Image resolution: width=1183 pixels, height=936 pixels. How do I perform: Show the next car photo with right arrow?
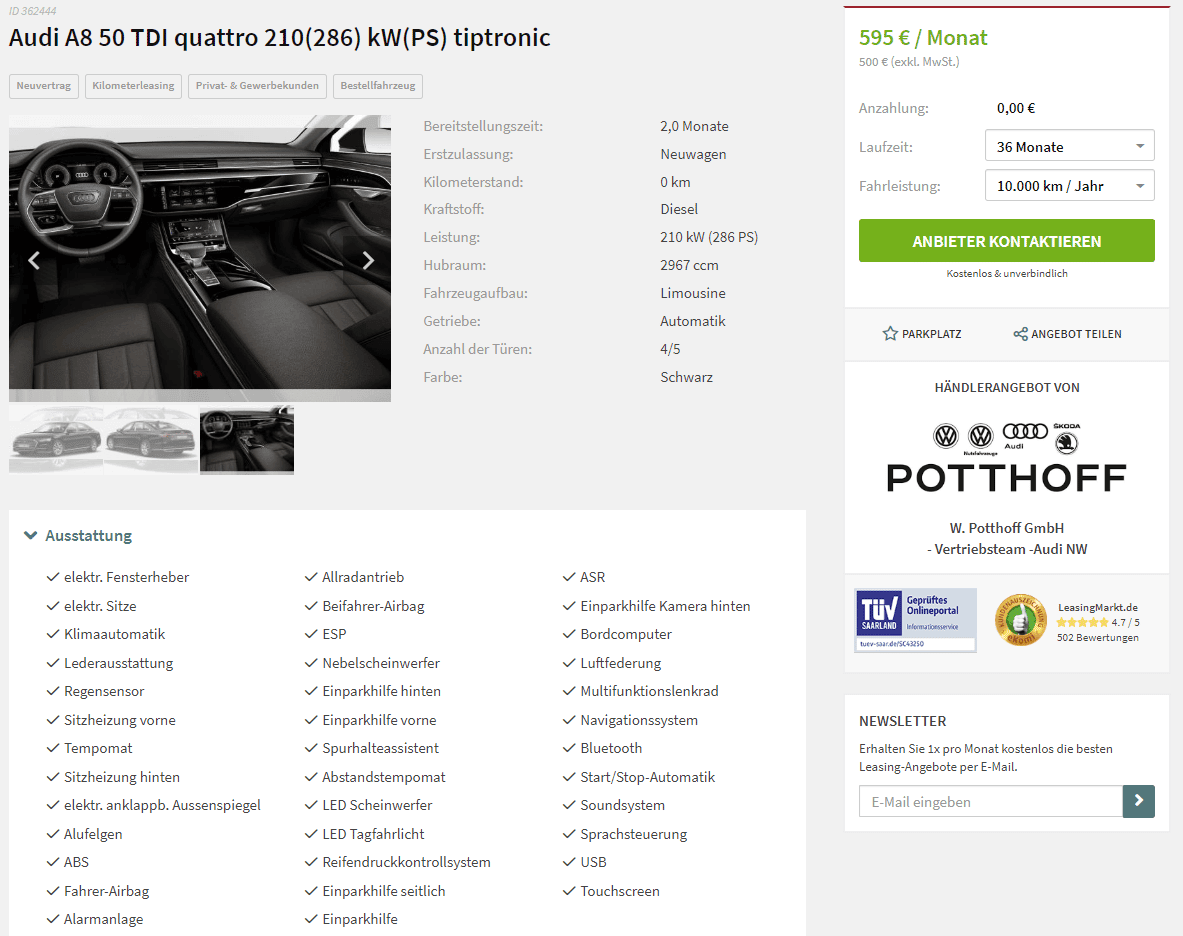[x=368, y=260]
